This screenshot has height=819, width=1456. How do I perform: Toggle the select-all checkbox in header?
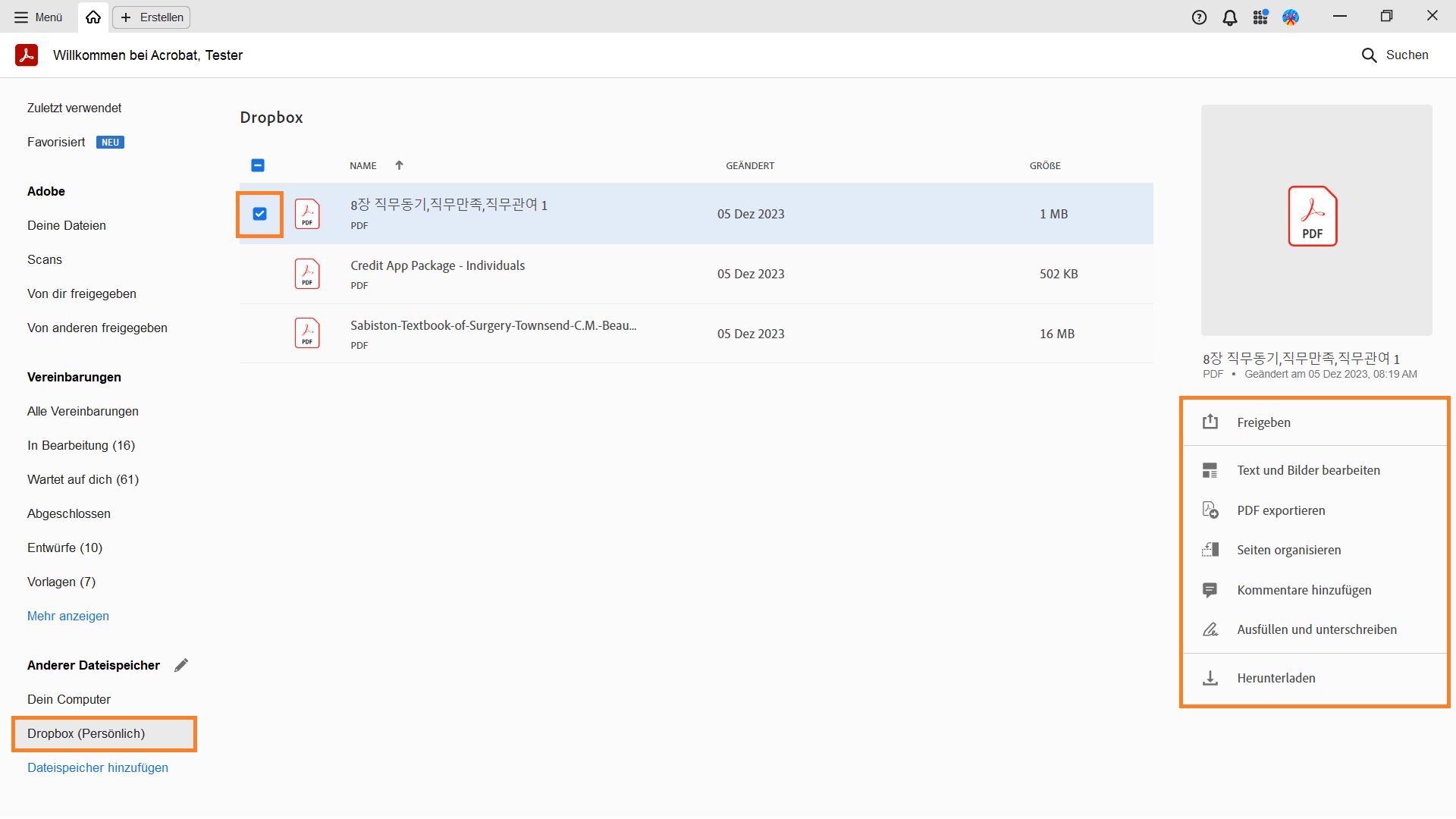point(258,165)
